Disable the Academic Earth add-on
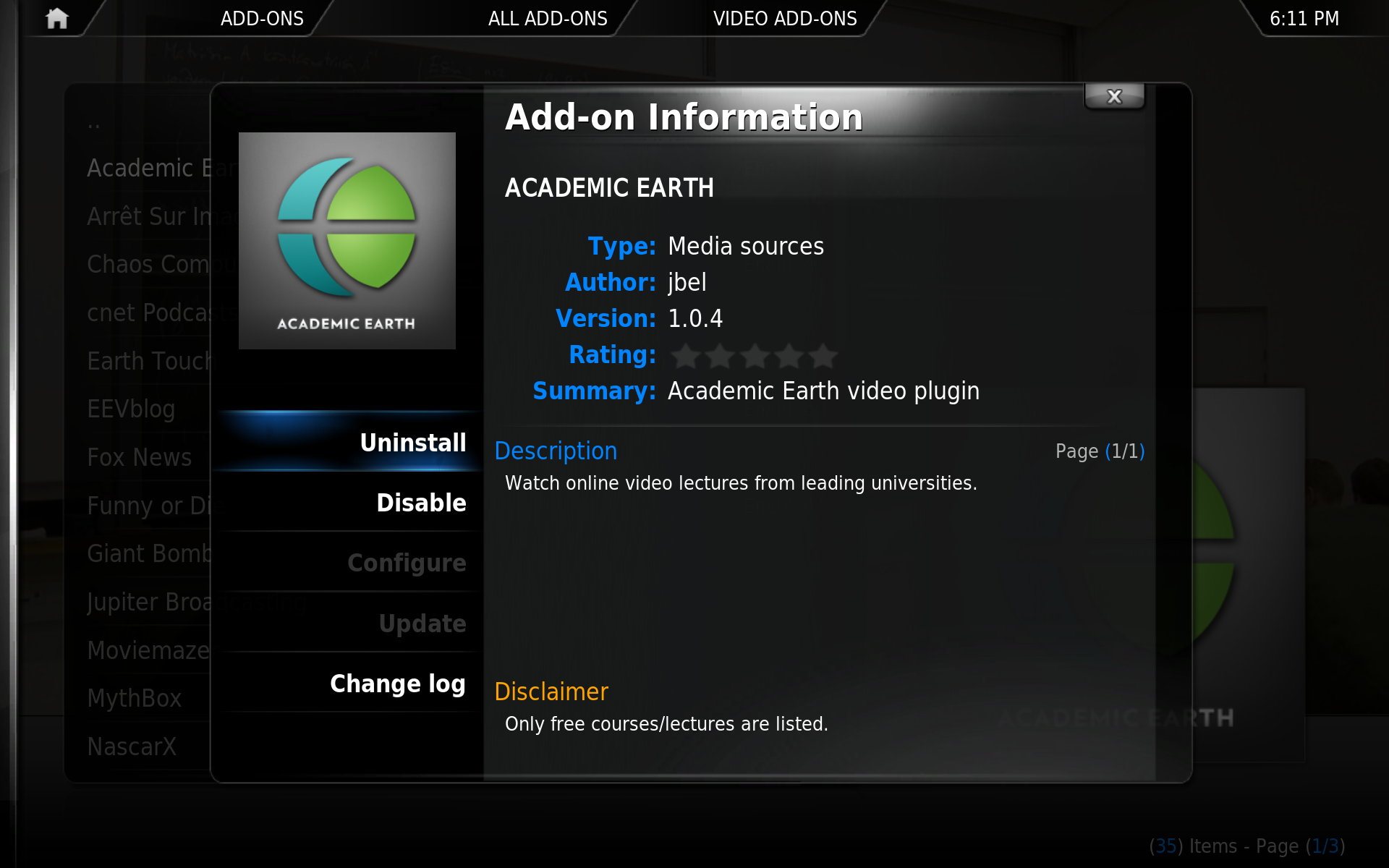This screenshot has height=868, width=1389. (420, 503)
